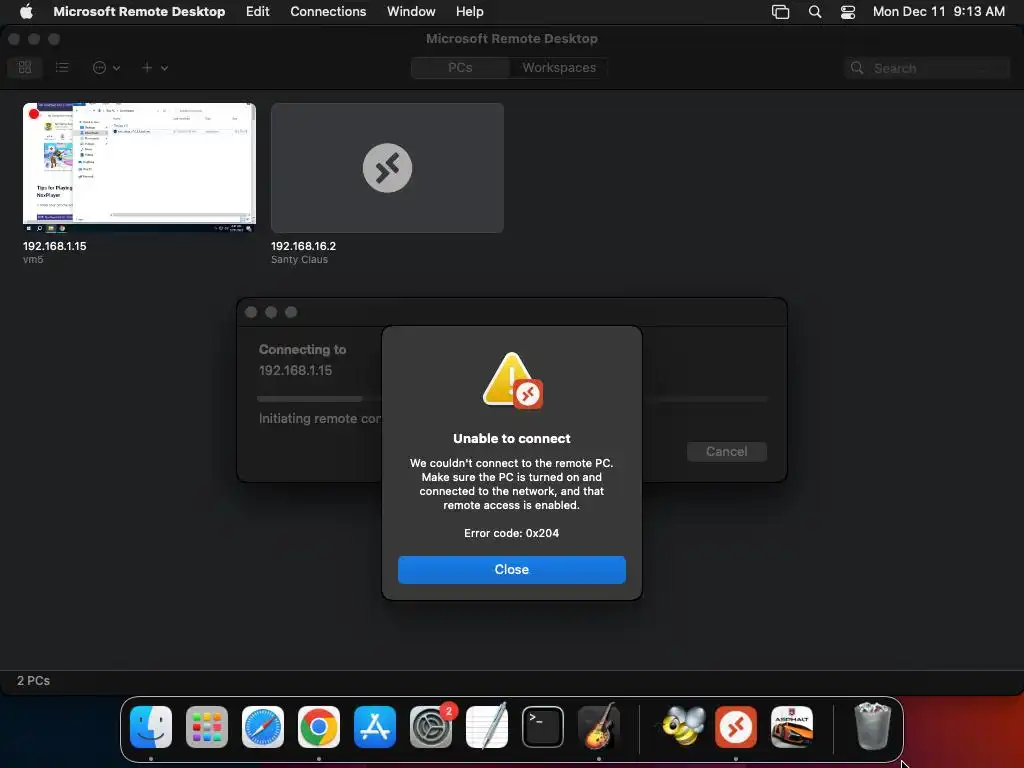Open the Microsoft Remote Desktop app menu
The width and height of the screenshot is (1024, 768).
click(139, 11)
